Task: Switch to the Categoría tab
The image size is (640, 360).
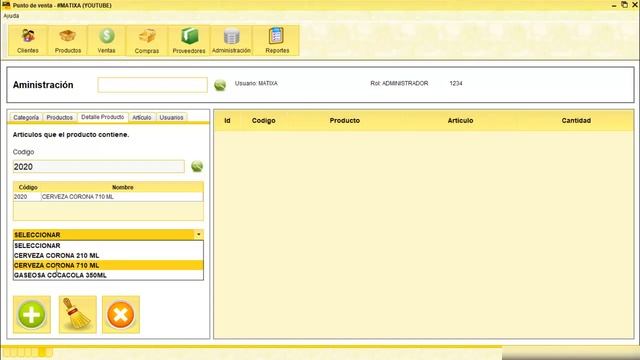Action: tap(26, 118)
